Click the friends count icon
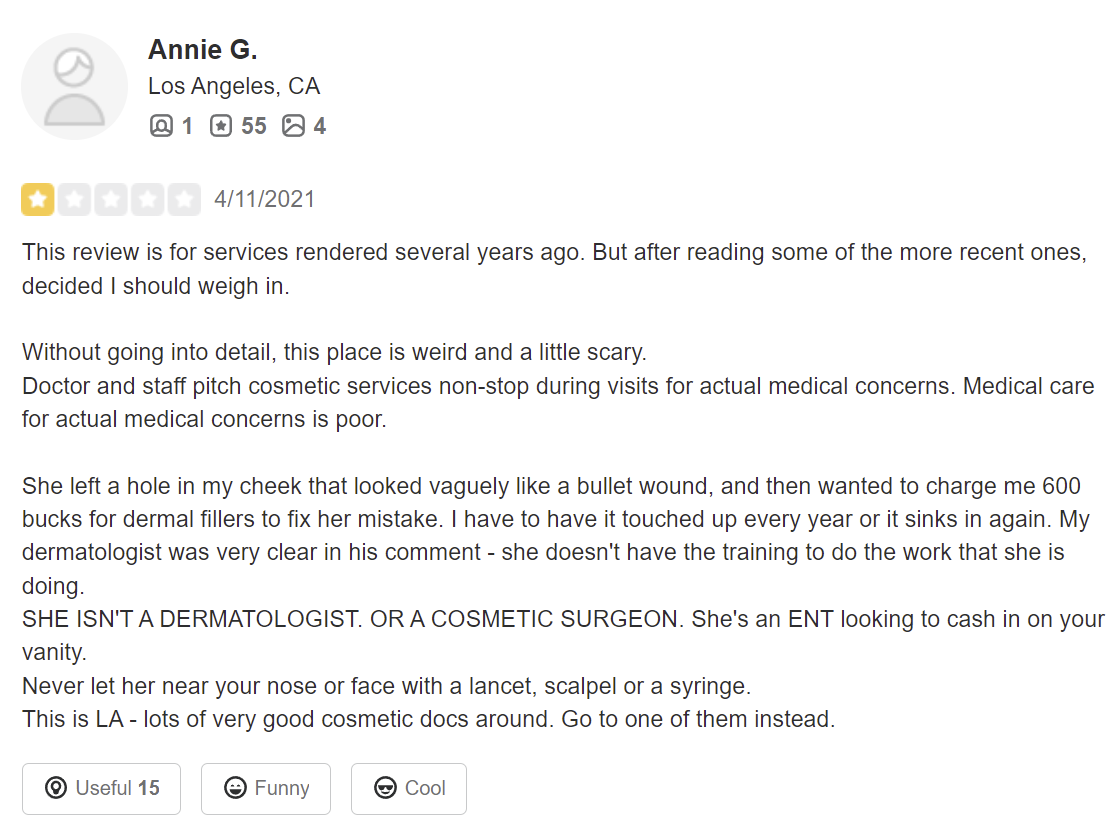This screenshot has width=1113, height=824. (x=161, y=126)
